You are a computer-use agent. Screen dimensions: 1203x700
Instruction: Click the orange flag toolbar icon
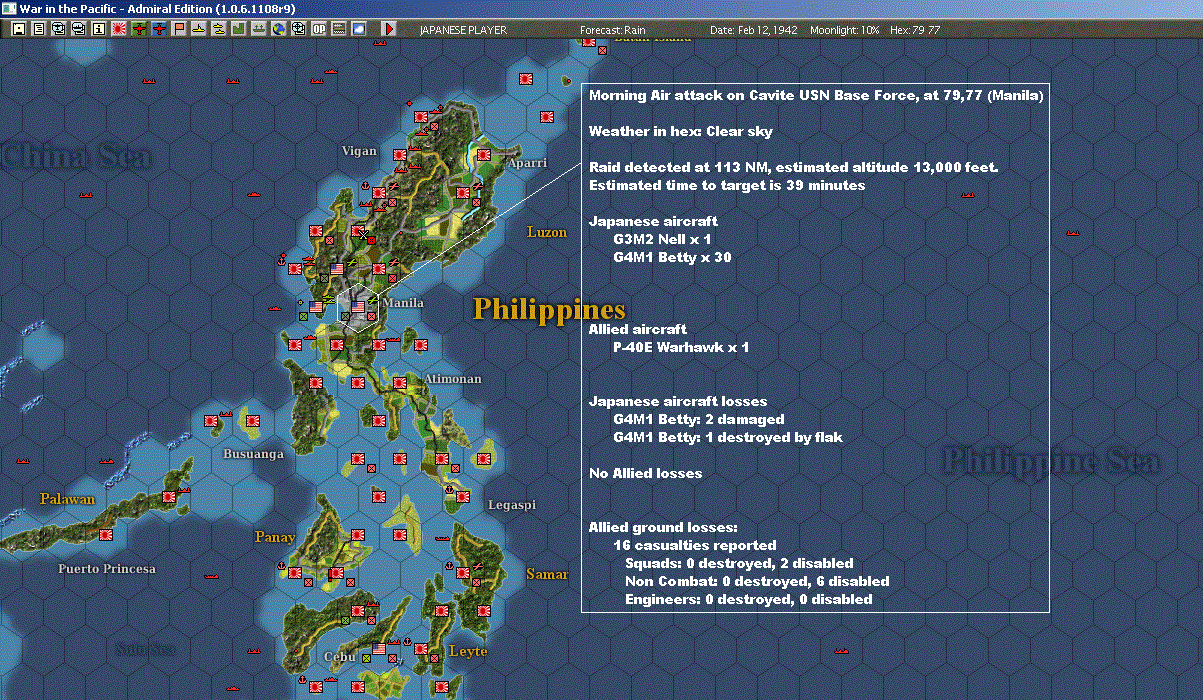180,30
